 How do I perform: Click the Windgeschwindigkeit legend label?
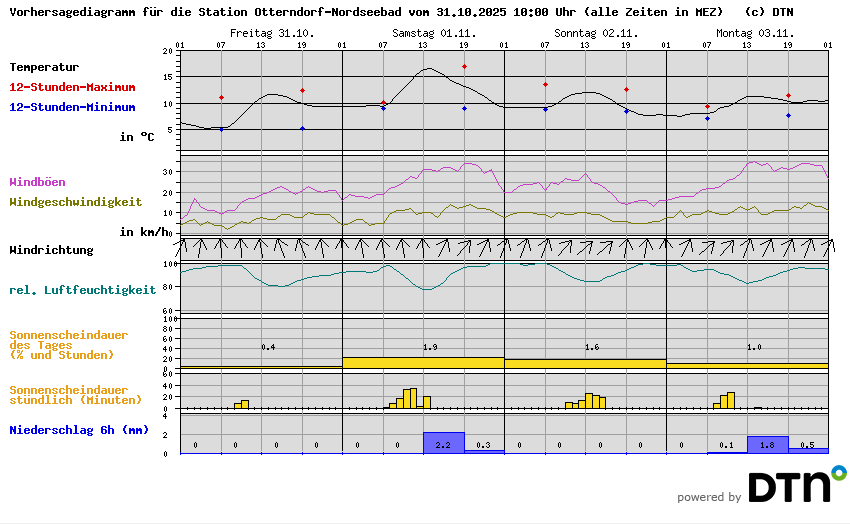(75, 201)
